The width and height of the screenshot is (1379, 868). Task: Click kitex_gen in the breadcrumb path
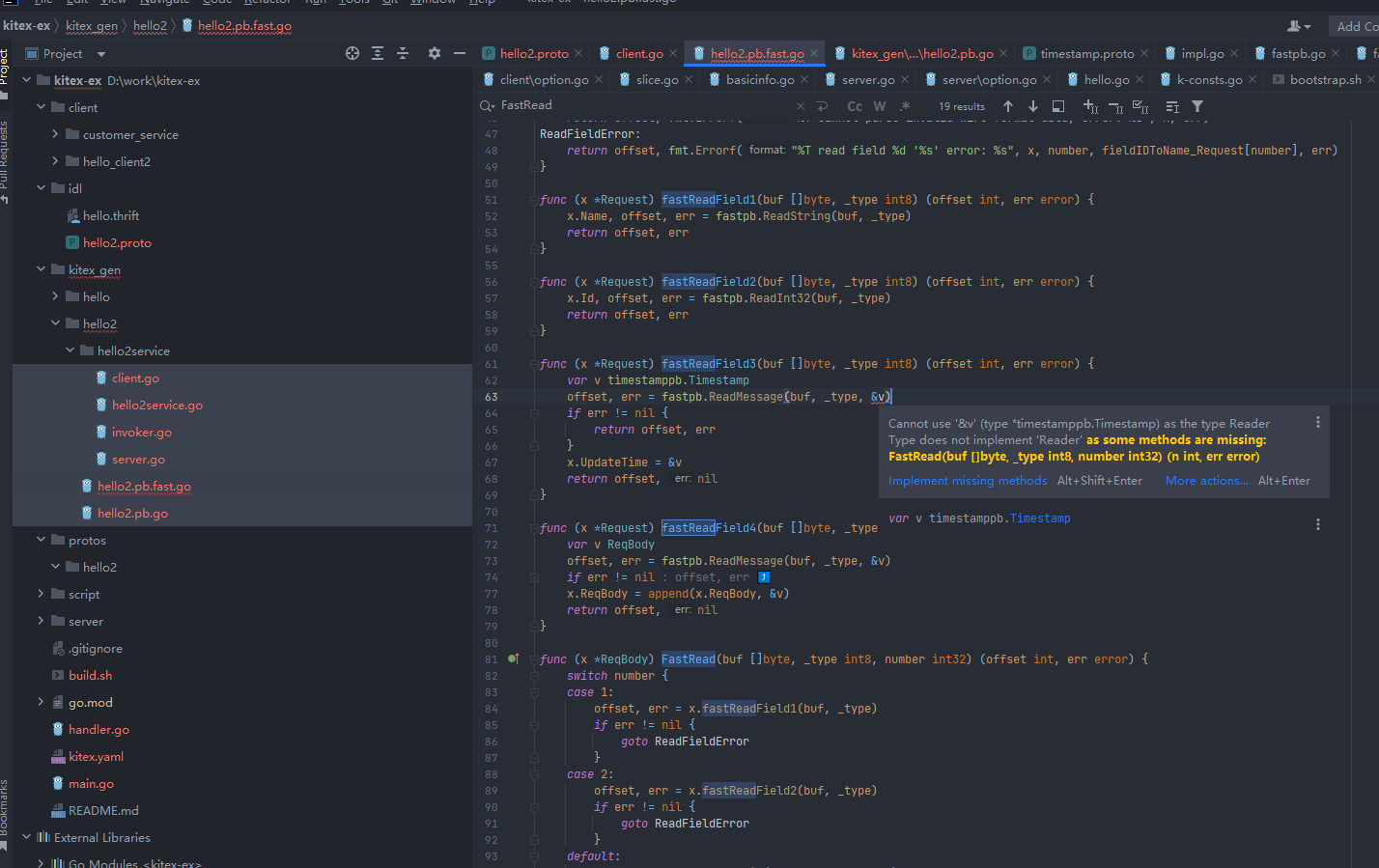pyautogui.click(x=92, y=26)
